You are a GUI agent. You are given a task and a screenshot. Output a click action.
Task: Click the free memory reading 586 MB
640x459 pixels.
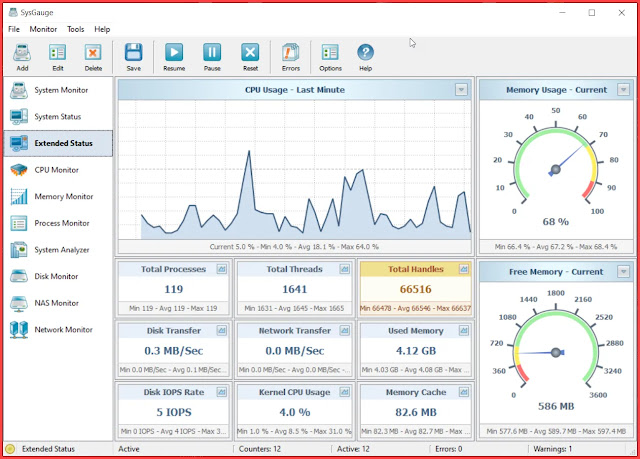(x=556, y=406)
